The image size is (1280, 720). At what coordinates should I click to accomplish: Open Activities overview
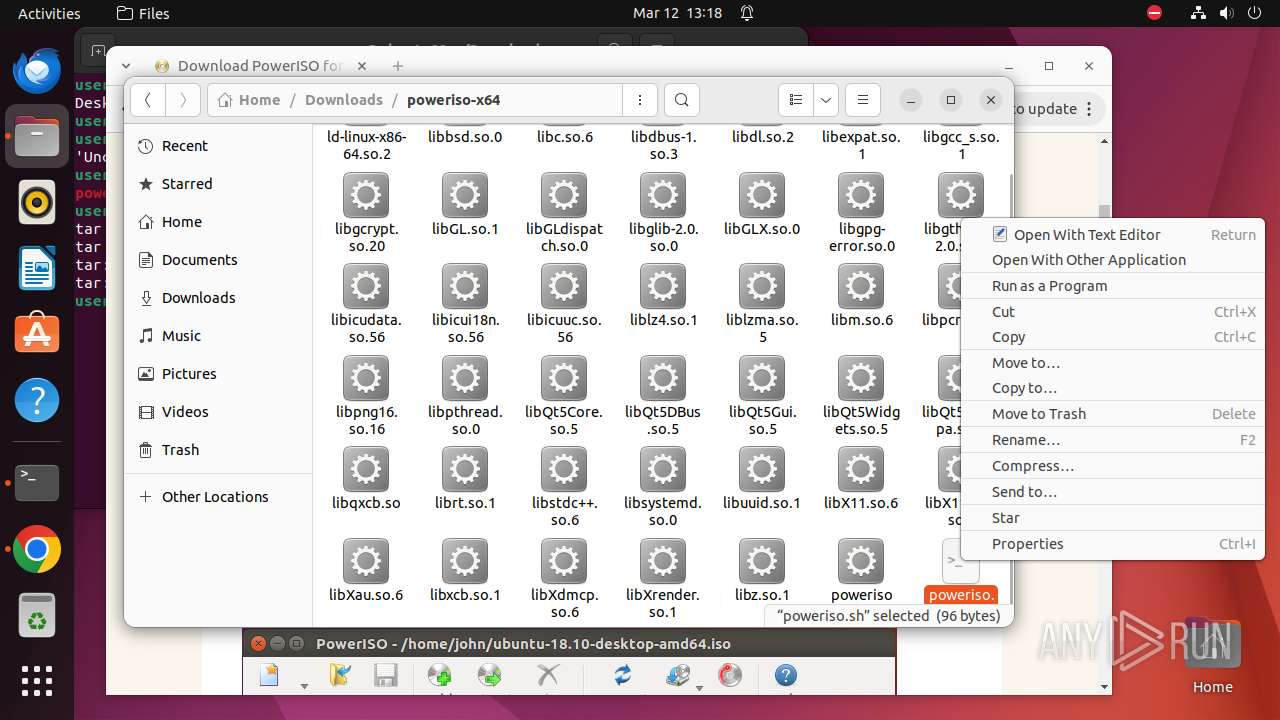pyautogui.click(x=49, y=14)
